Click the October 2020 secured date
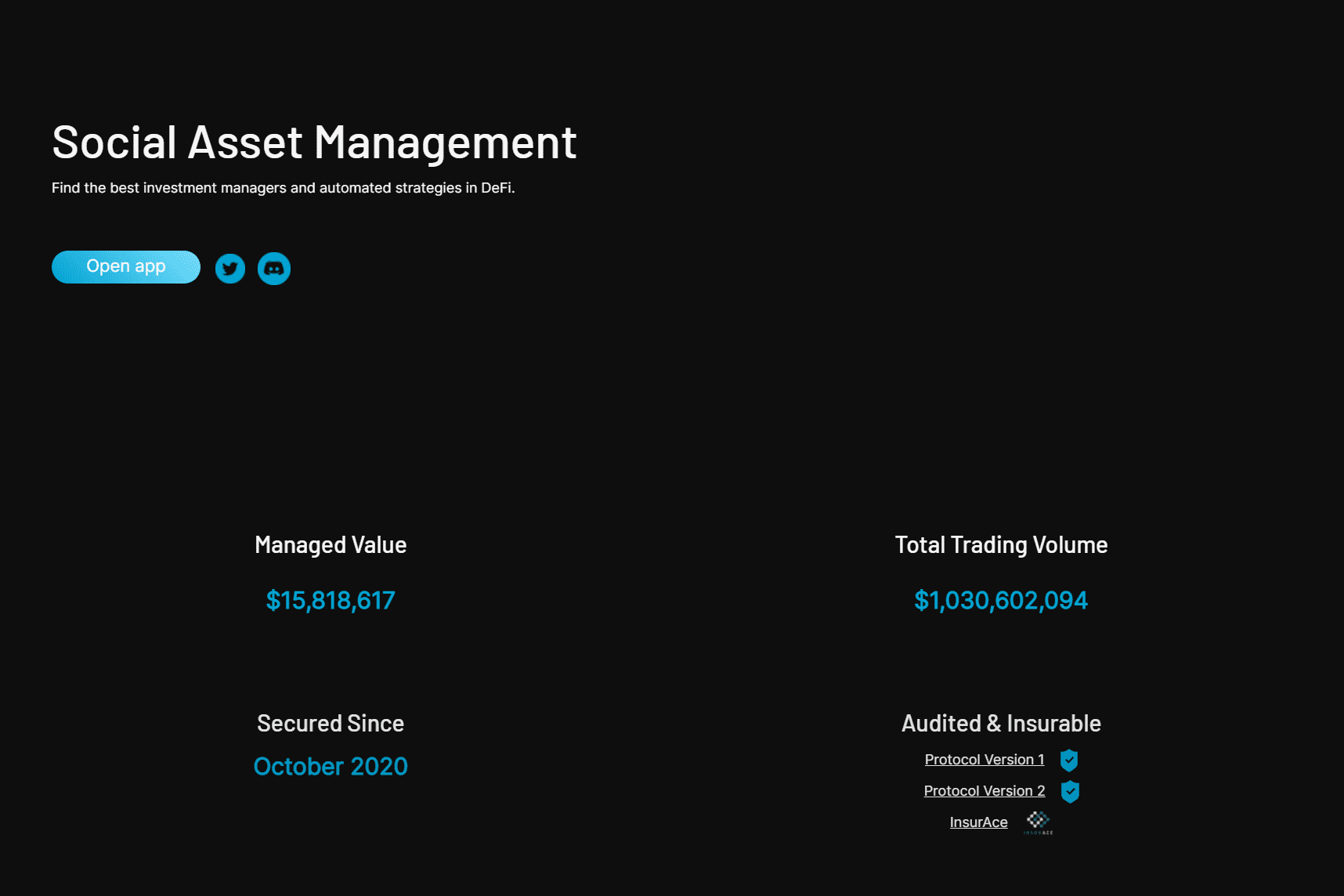 click(331, 766)
